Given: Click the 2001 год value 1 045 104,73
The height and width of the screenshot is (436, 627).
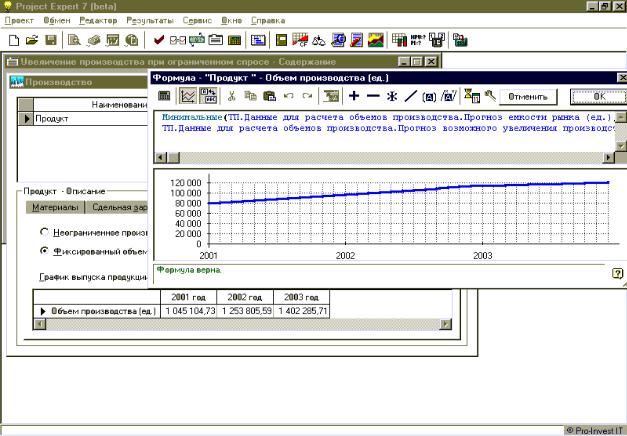Looking at the screenshot, I should 188,311.
